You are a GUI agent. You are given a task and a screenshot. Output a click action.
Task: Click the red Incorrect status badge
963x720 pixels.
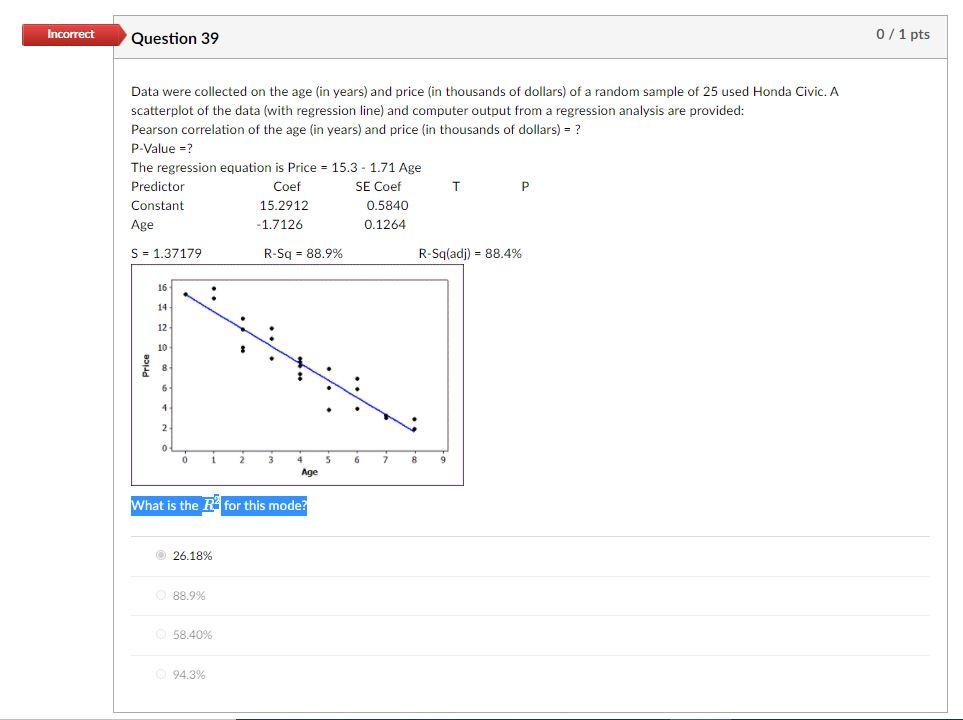click(69, 33)
